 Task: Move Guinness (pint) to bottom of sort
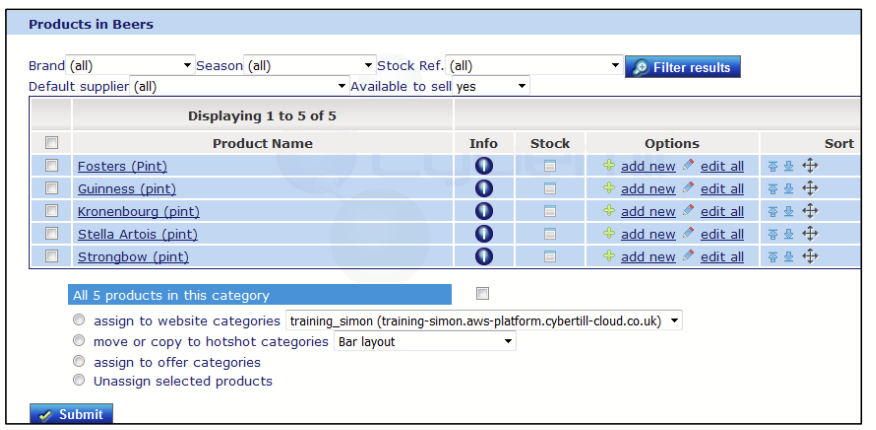[x=788, y=189]
